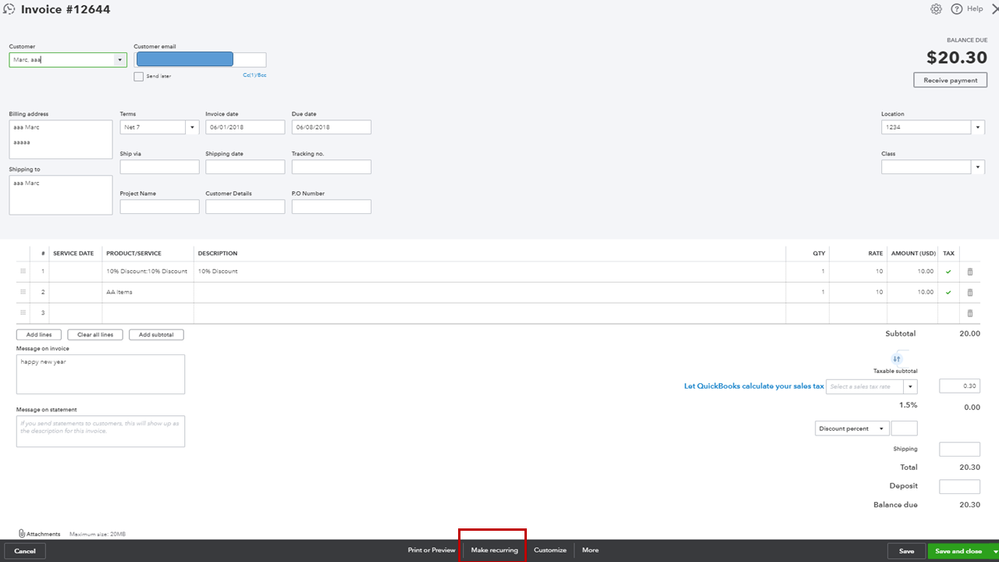Click the Project Name field
The height and width of the screenshot is (562, 999).
tap(159, 206)
